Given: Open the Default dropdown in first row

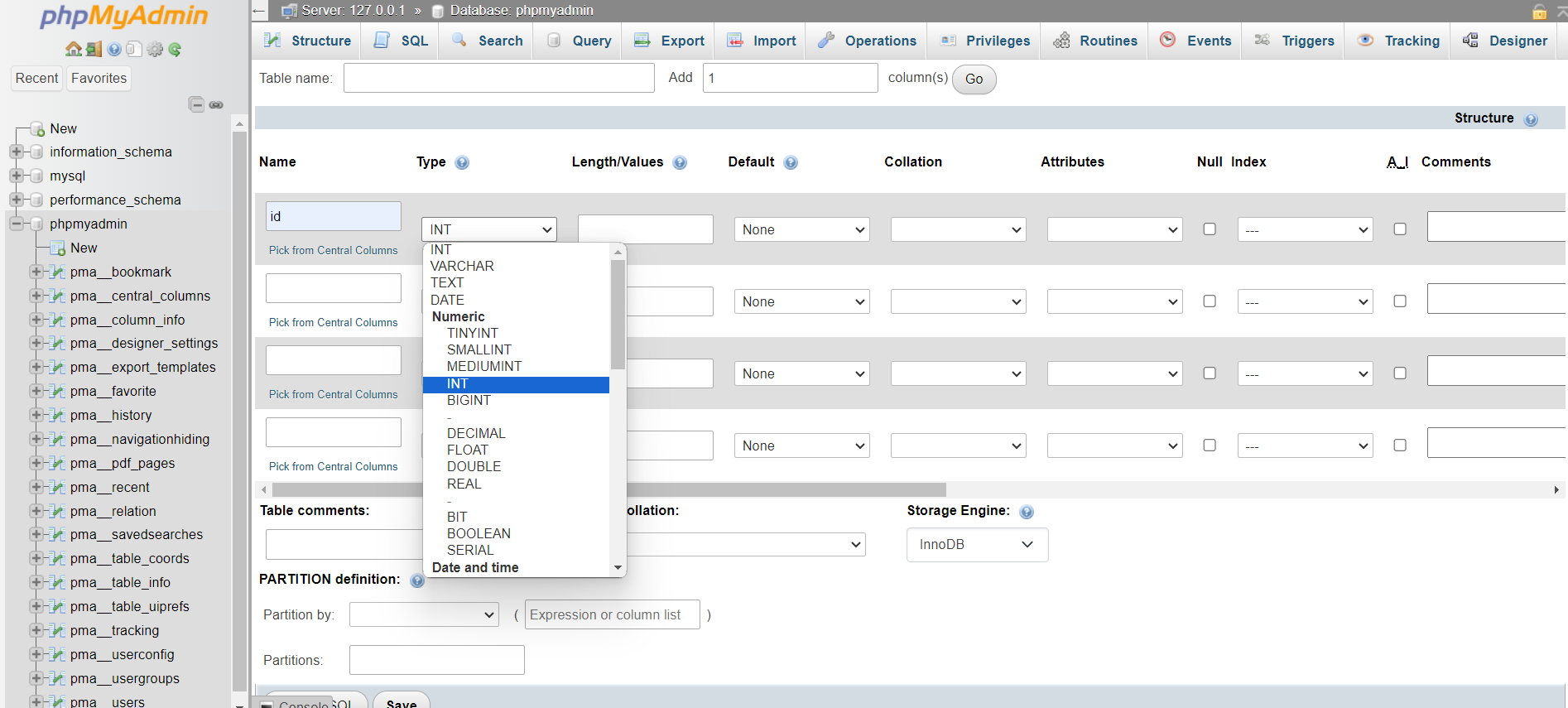Looking at the screenshot, I should pos(801,229).
